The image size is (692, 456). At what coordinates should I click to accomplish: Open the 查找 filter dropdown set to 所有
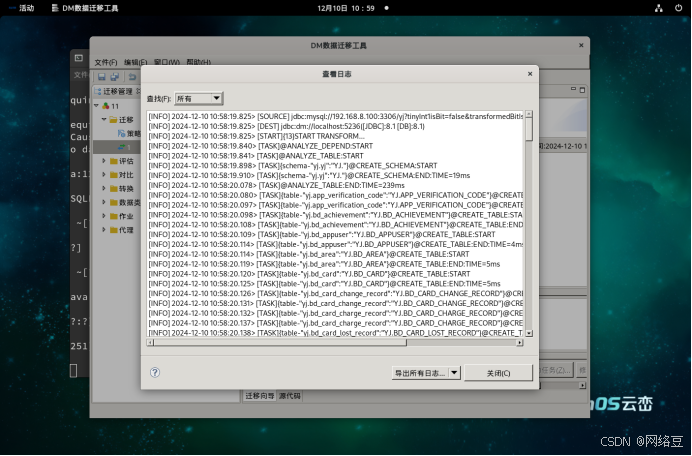[x=199, y=98]
